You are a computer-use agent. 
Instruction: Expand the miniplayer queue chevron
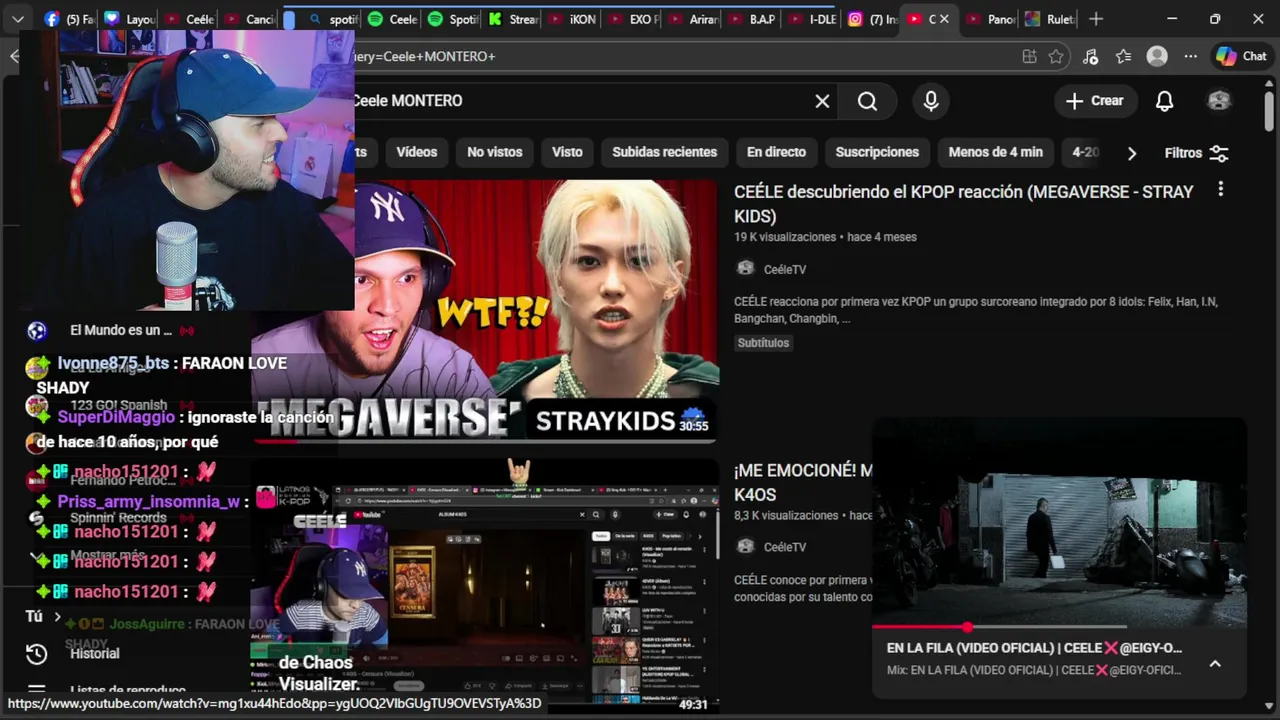coord(1215,663)
